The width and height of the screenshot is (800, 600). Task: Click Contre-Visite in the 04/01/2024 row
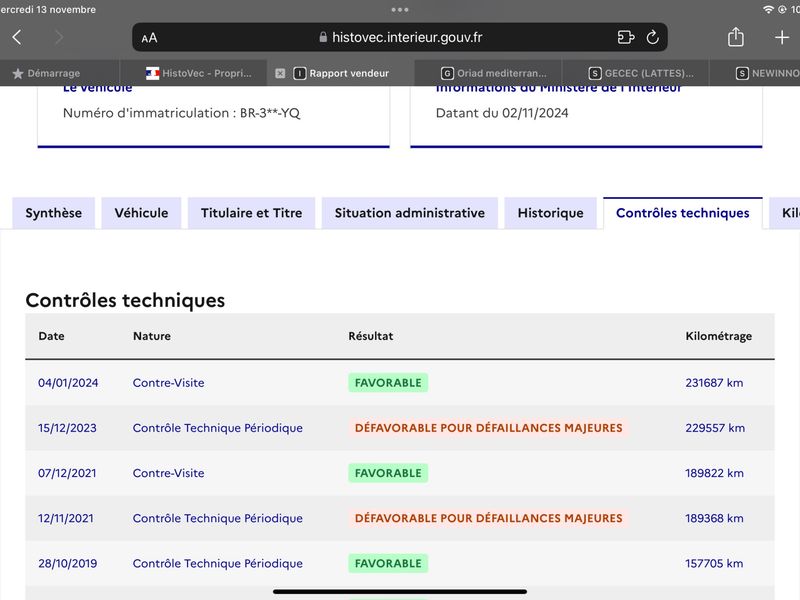click(x=168, y=383)
